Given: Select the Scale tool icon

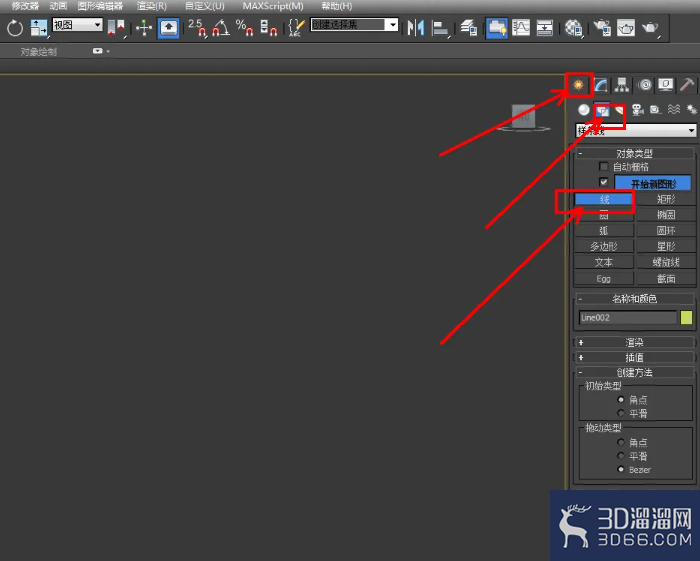Looking at the screenshot, I should tap(38, 28).
